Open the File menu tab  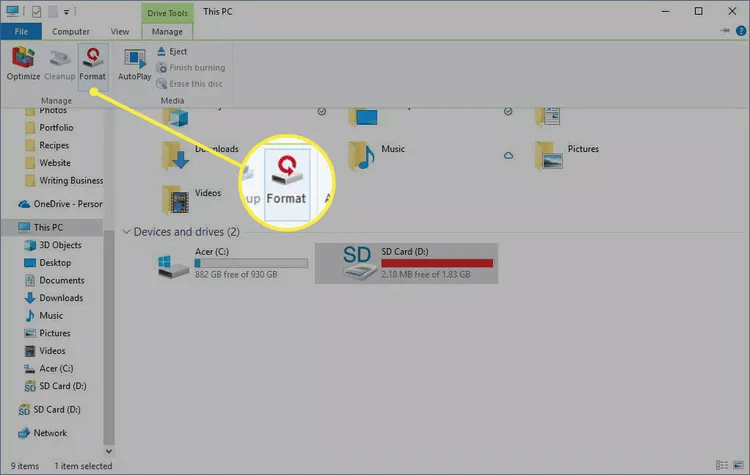point(21,31)
